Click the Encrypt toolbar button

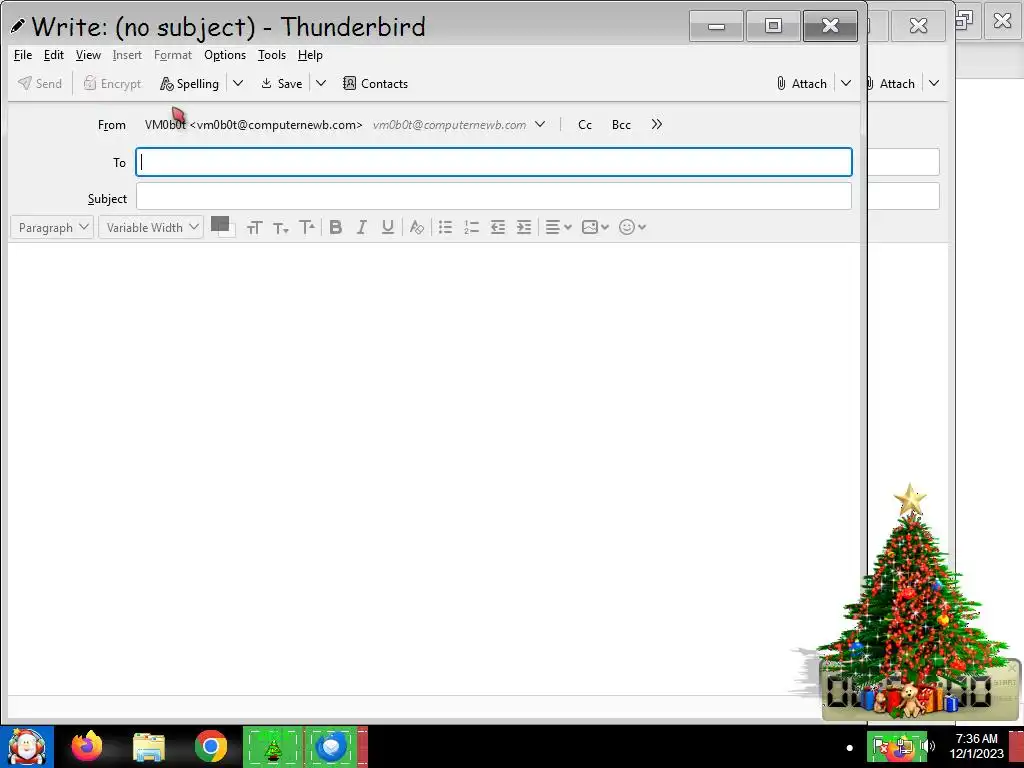pyautogui.click(x=112, y=84)
